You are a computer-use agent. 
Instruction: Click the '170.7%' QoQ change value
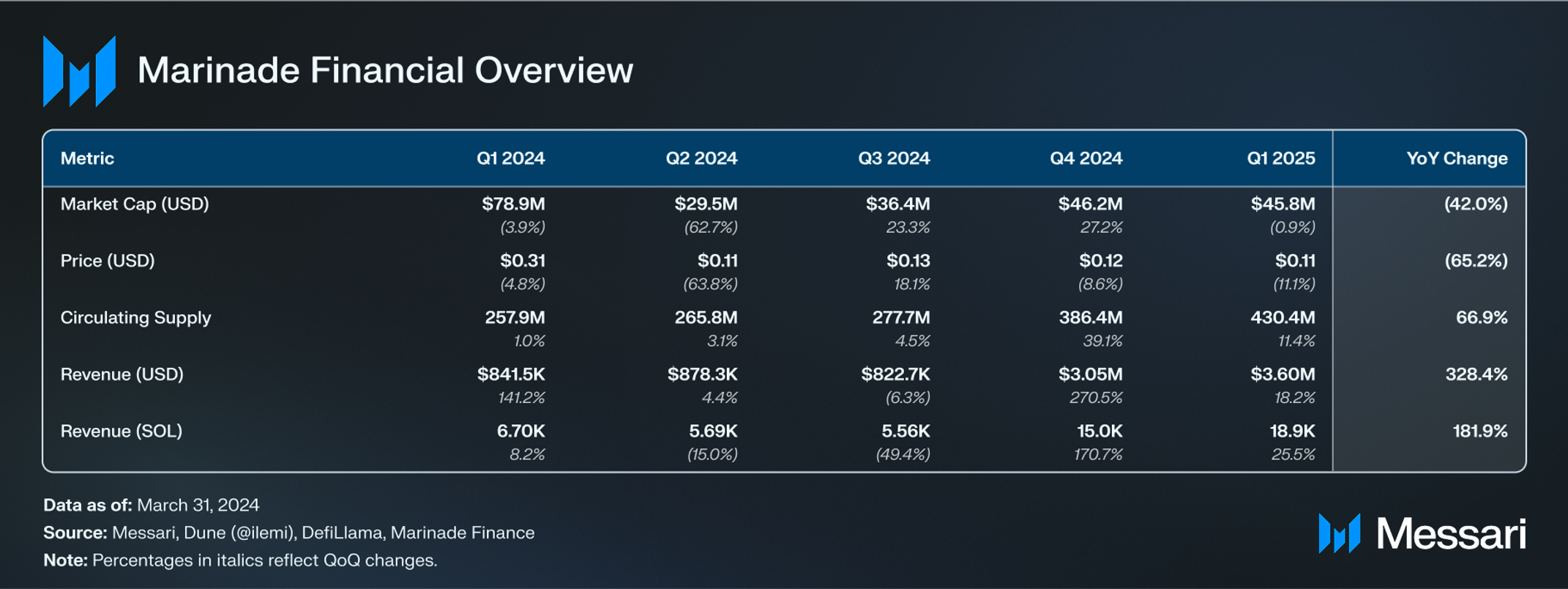coord(1098,455)
